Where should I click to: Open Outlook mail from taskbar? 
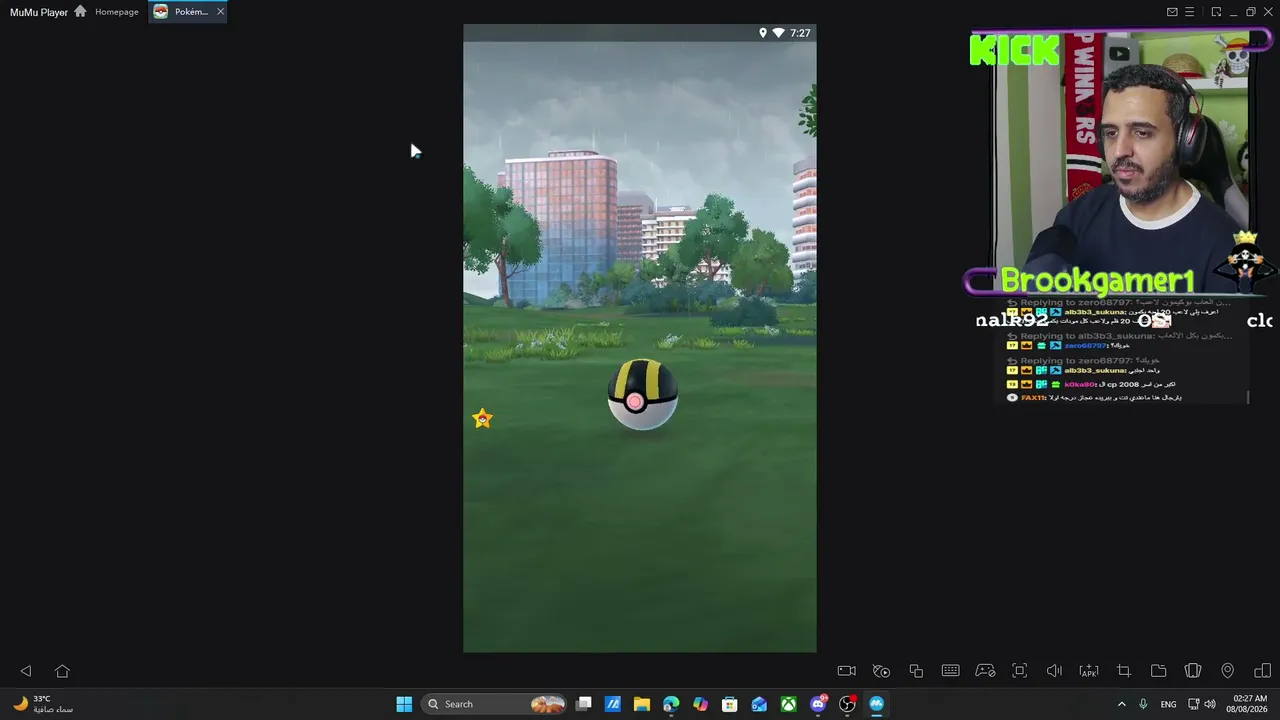[x=759, y=704]
